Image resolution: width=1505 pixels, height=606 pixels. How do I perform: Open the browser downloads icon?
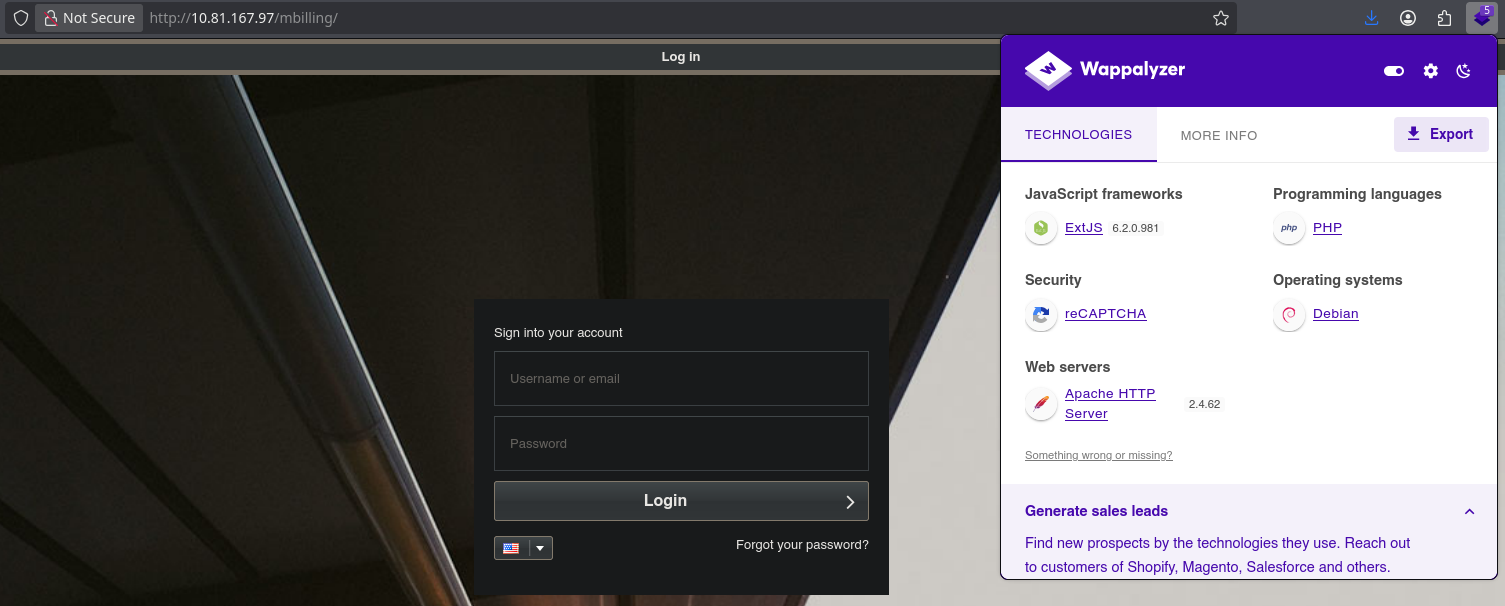tap(1371, 18)
